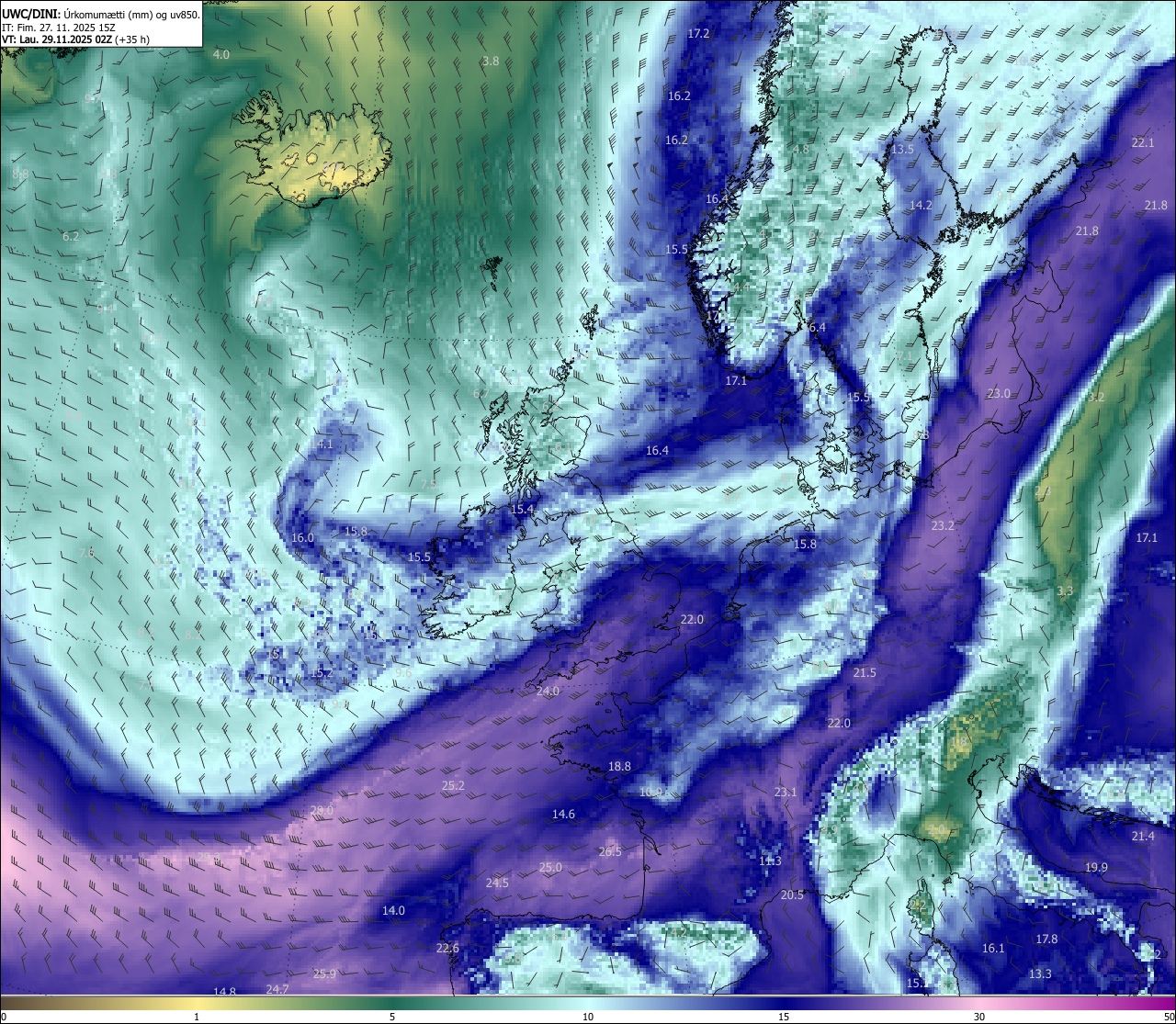Screen dimensions: 1176x1024
Task: Click the 14.1 value in the Atlantic
Action: pos(322,444)
